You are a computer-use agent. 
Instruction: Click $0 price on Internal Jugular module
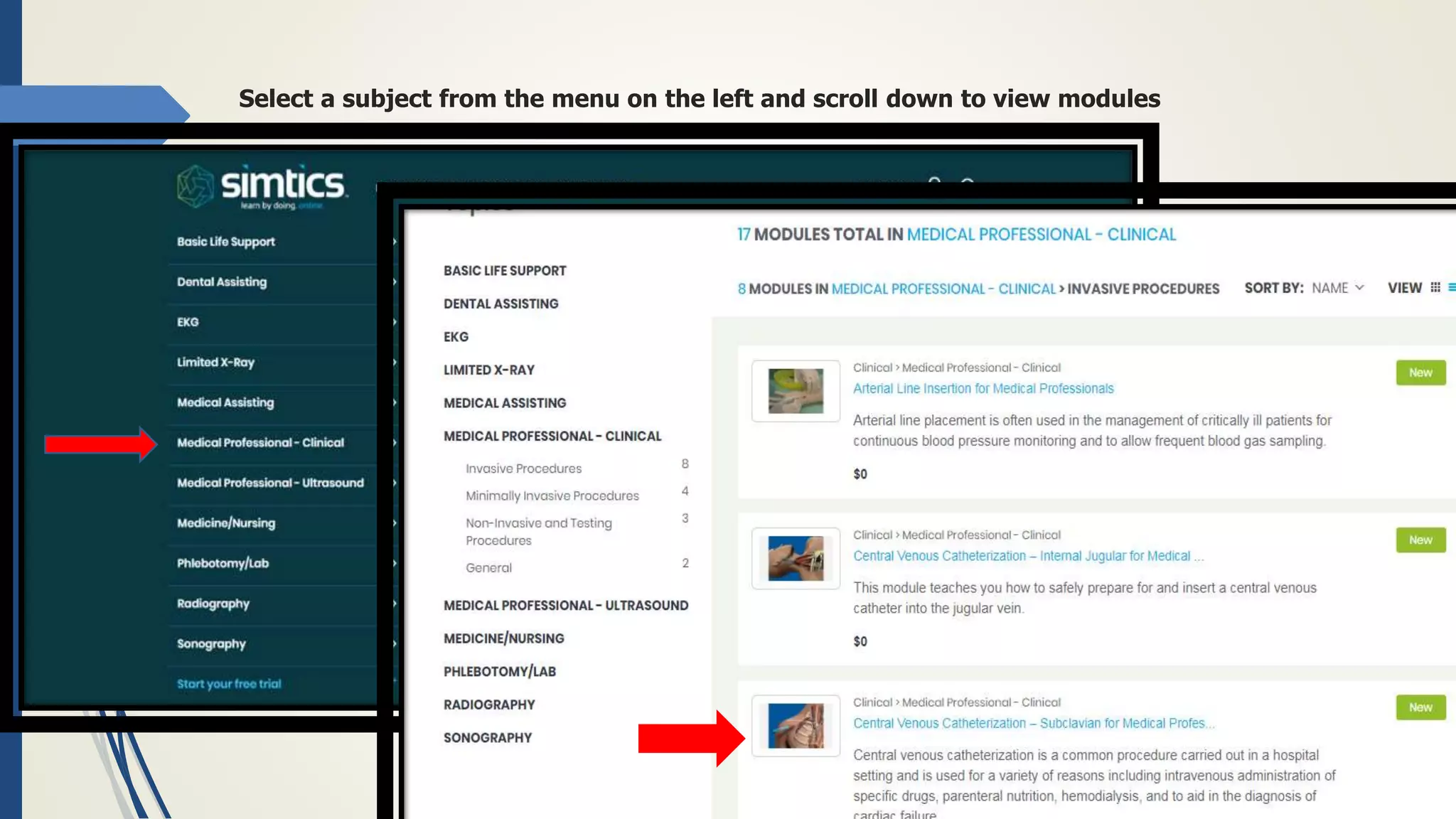(860, 641)
